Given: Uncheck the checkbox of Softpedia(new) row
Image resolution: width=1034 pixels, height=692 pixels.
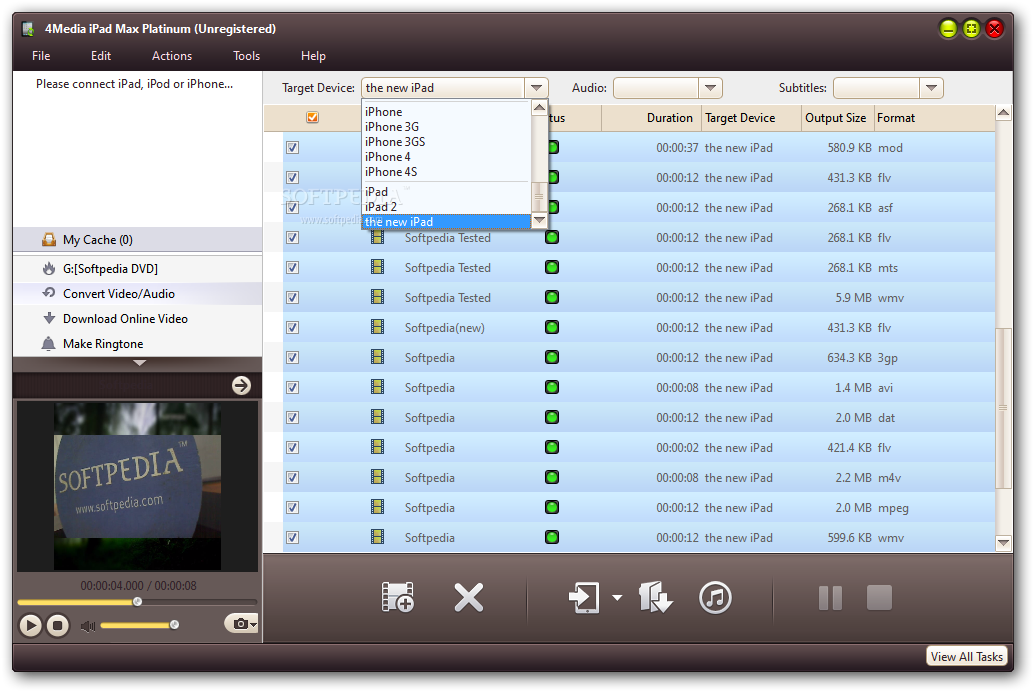Looking at the screenshot, I should (x=293, y=327).
